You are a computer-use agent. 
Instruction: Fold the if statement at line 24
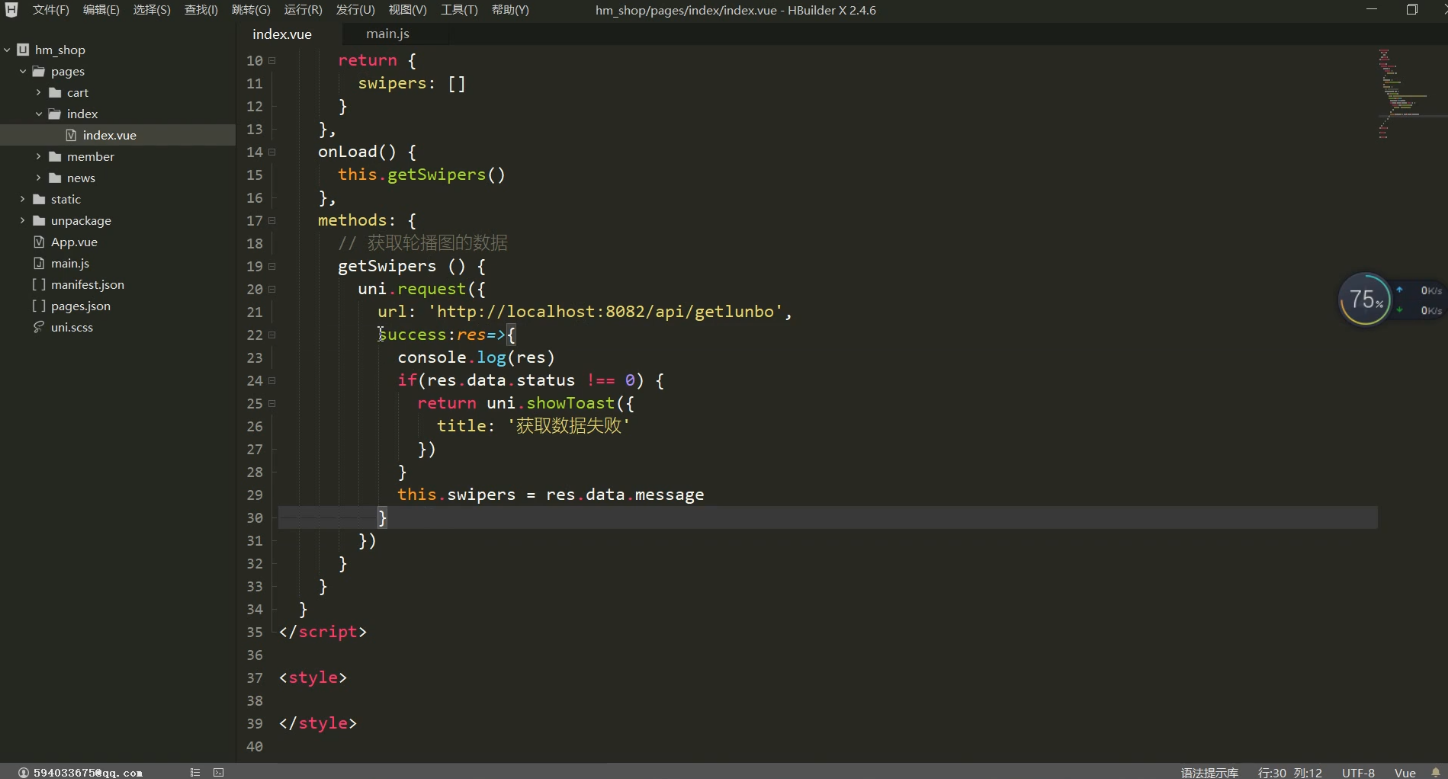271,380
